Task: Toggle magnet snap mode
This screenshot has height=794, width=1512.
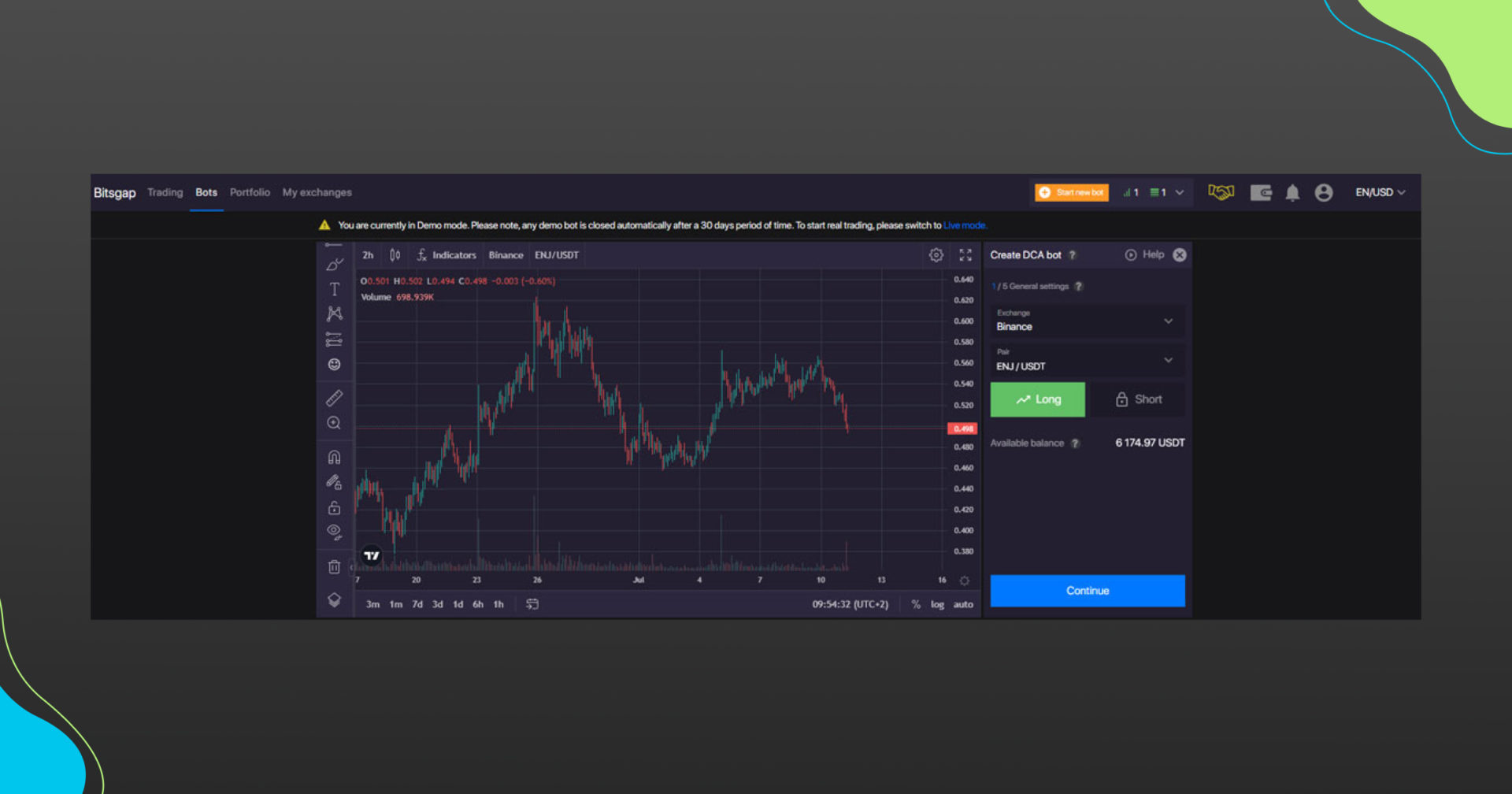Action: 334,457
